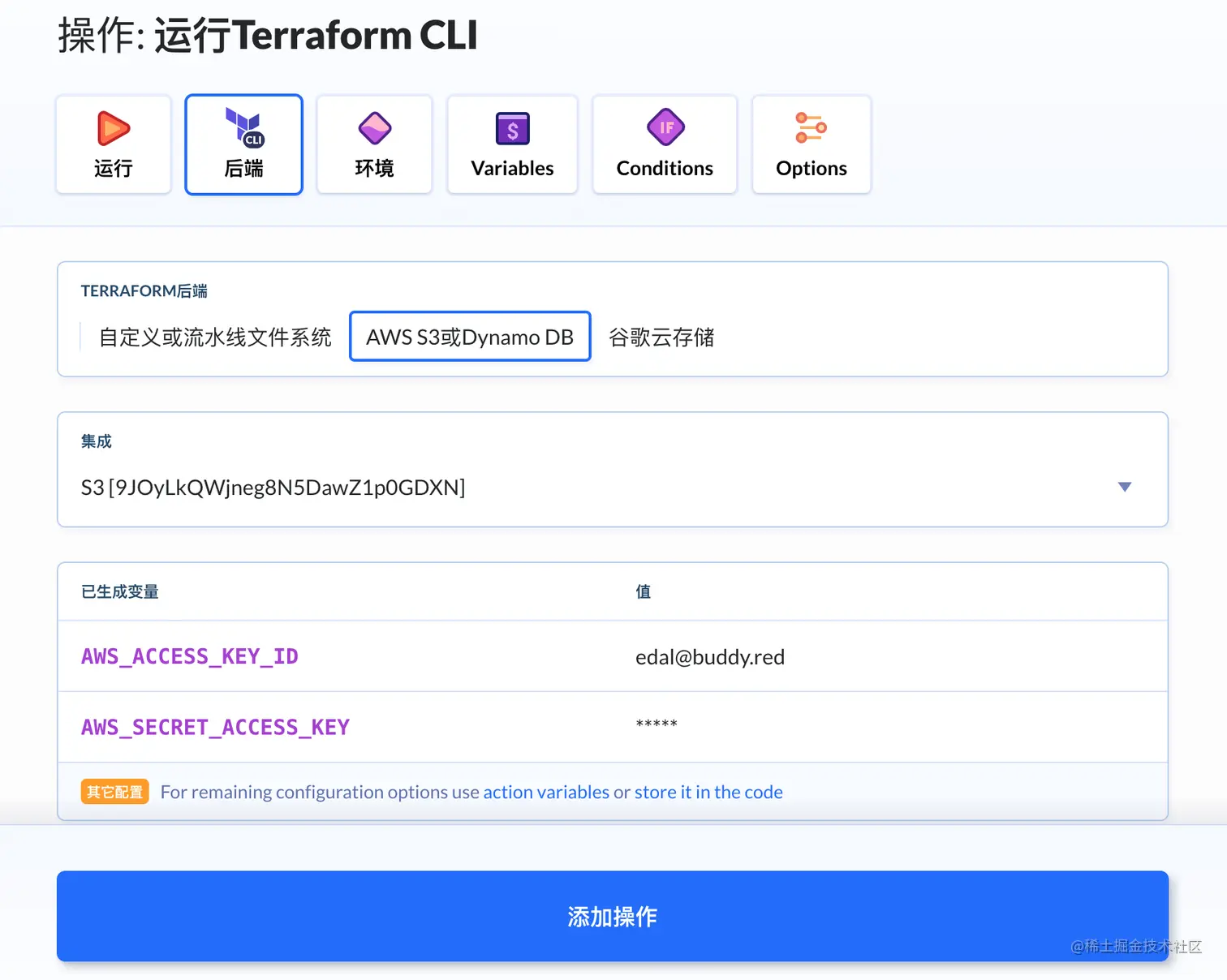Click the orange 其它配置 badge

[115, 792]
